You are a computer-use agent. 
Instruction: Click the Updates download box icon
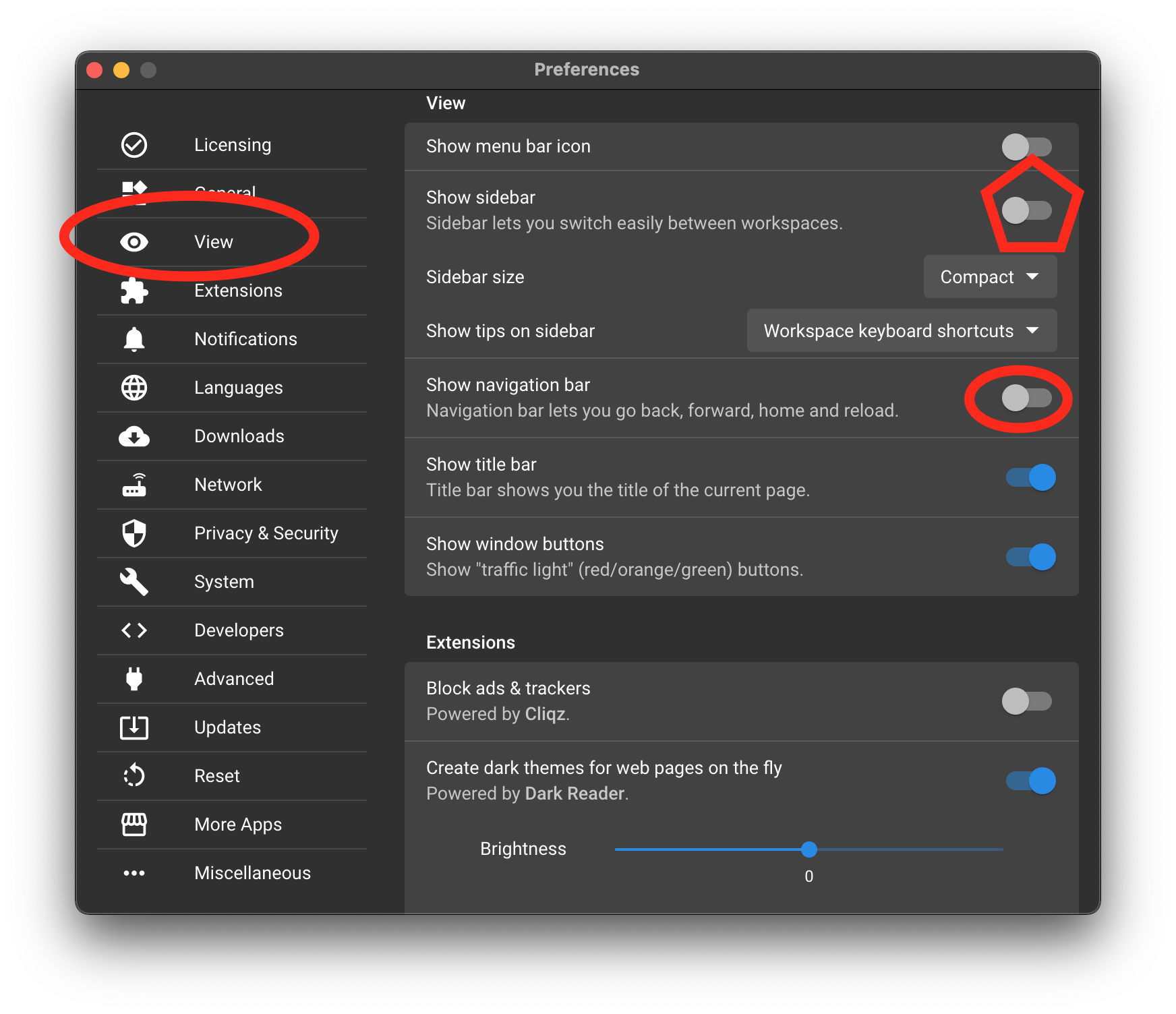(134, 727)
